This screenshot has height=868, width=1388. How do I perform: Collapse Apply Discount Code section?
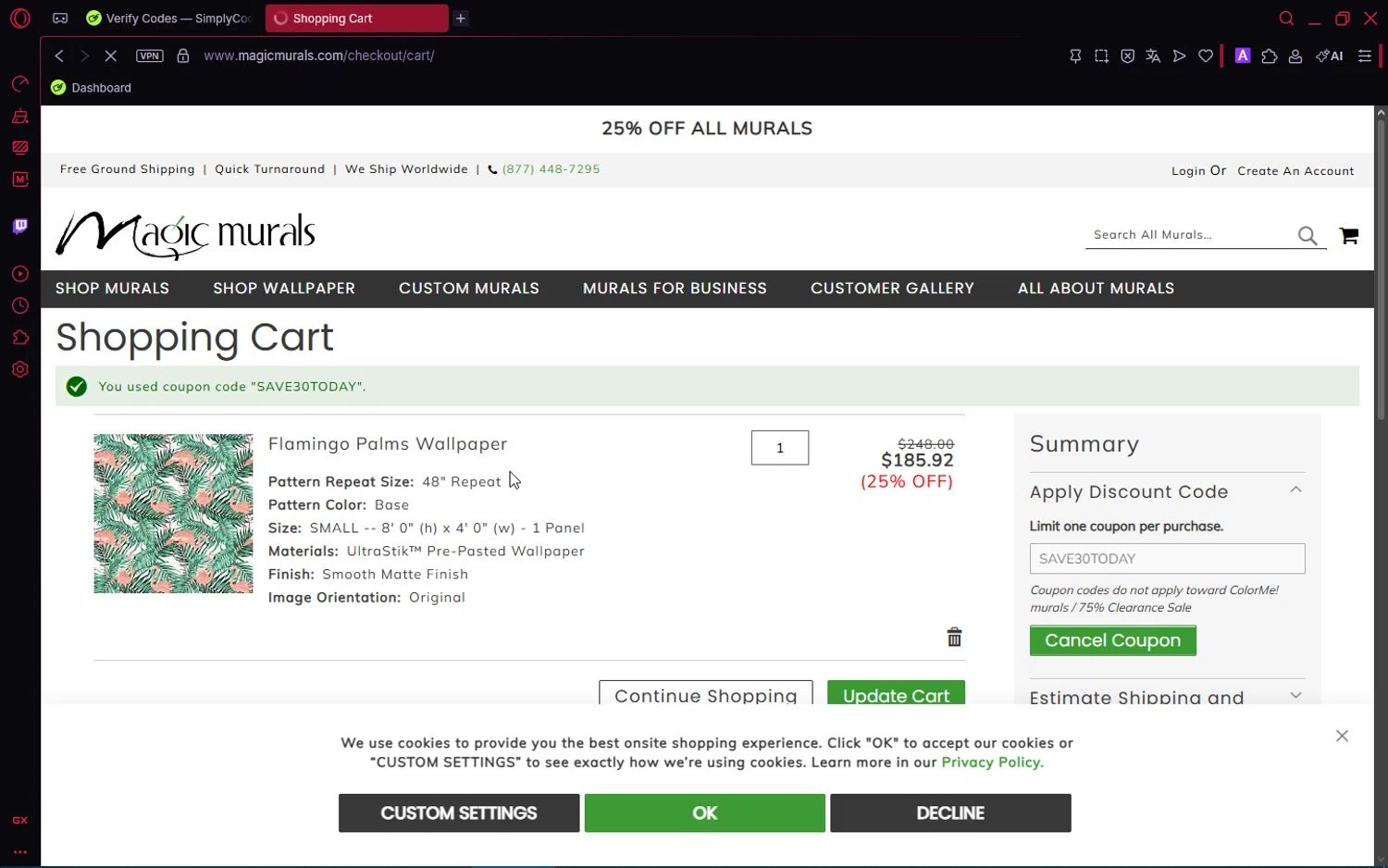(1167, 491)
